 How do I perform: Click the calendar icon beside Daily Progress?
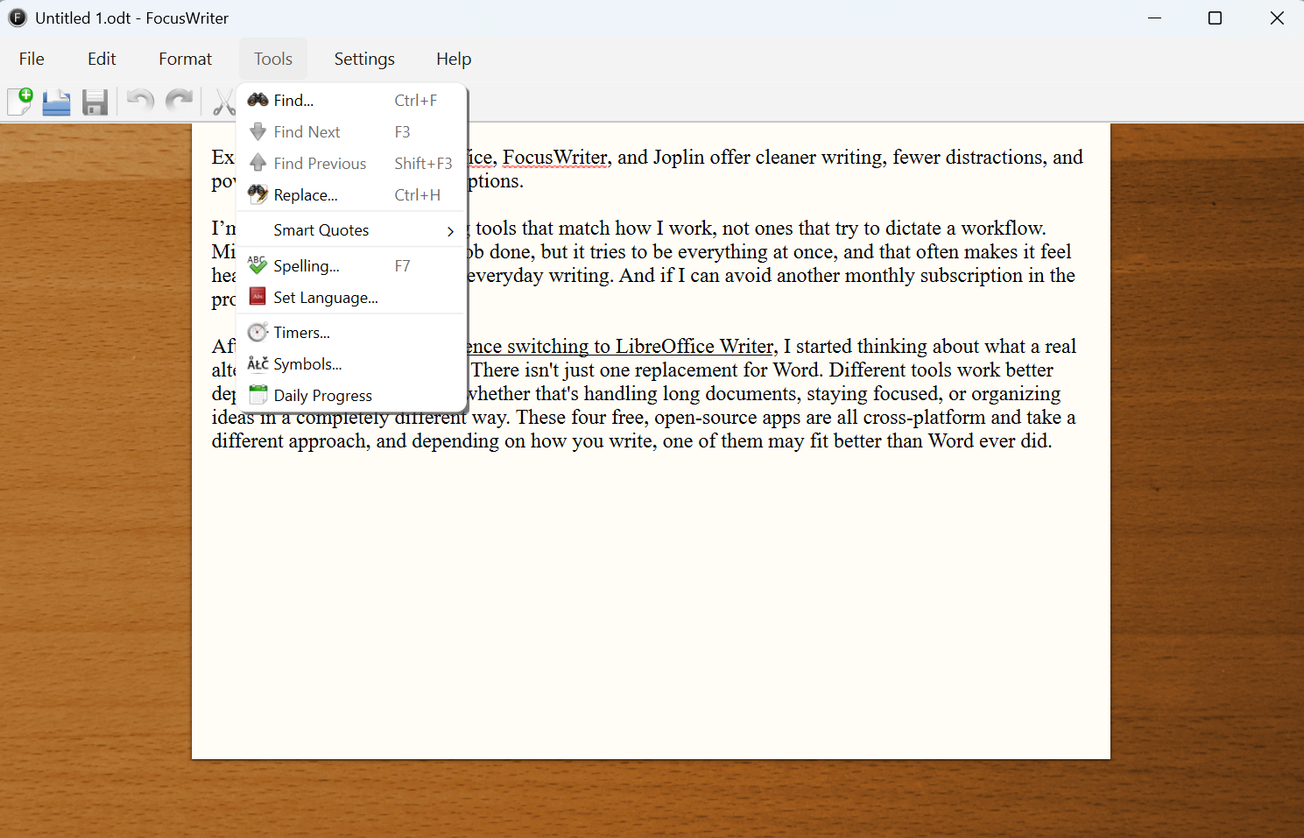[258, 396]
